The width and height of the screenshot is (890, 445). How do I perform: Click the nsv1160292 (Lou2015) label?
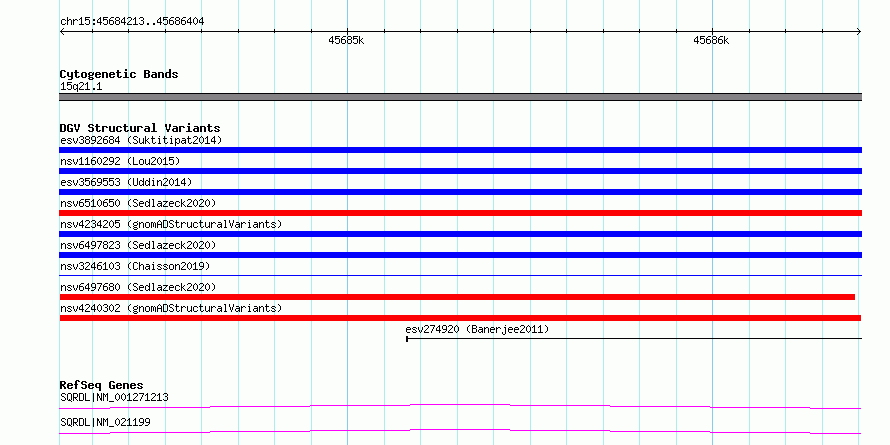click(120, 161)
